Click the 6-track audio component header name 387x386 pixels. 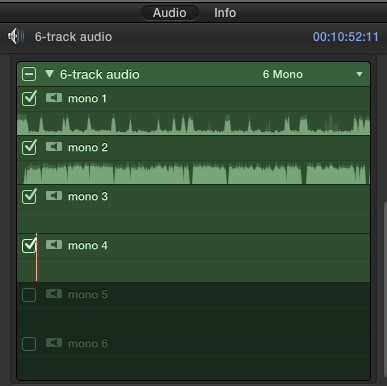[x=100, y=74]
